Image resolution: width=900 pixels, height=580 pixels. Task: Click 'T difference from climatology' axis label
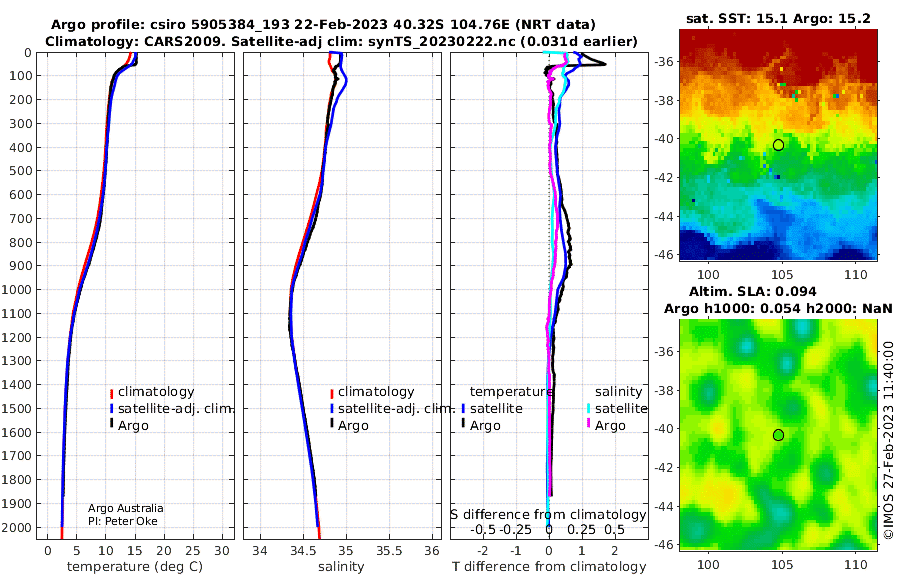coord(549,567)
